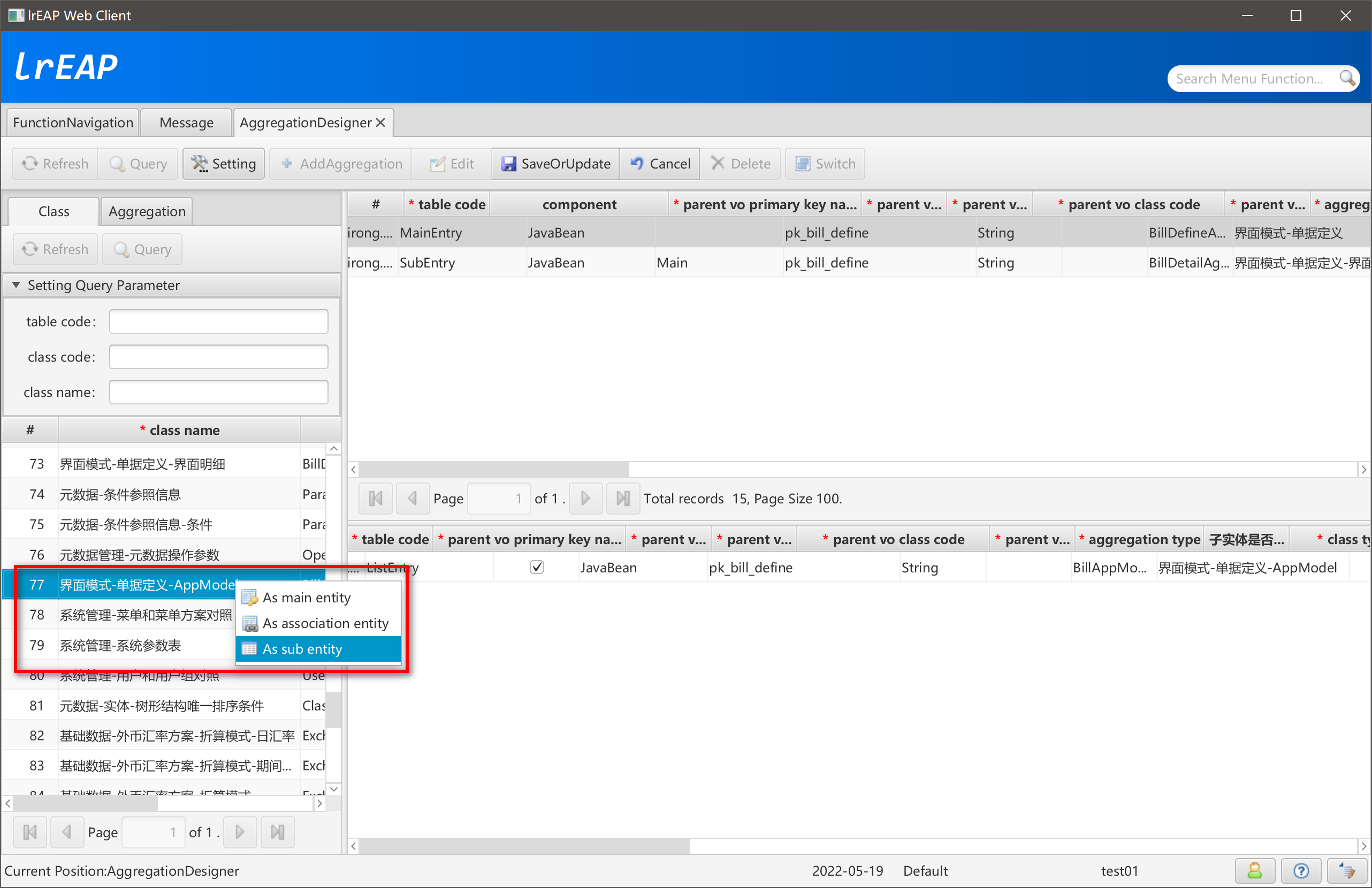Screen dimensions: 1372x888
Task: Click the main toolbar Refresh button
Action: pyautogui.click(x=55, y=164)
